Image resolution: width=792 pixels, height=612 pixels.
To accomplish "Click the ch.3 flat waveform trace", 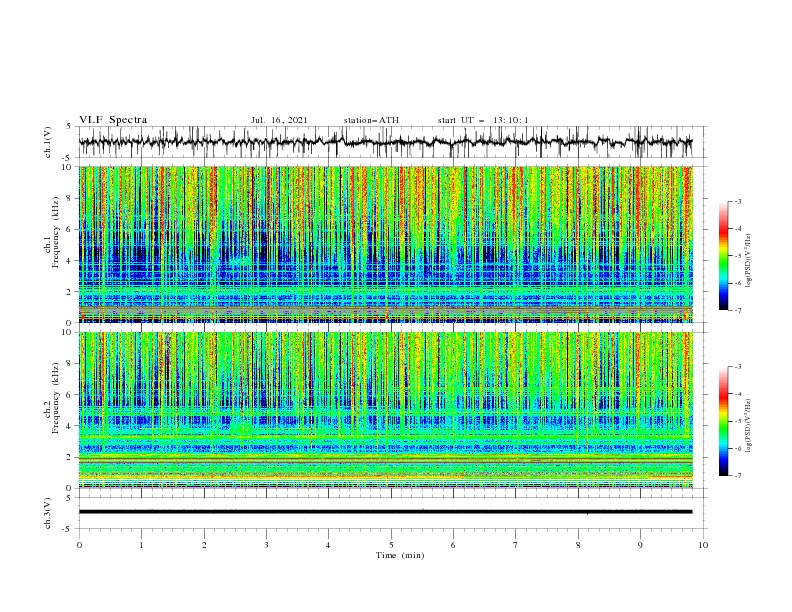I will click(385, 512).
